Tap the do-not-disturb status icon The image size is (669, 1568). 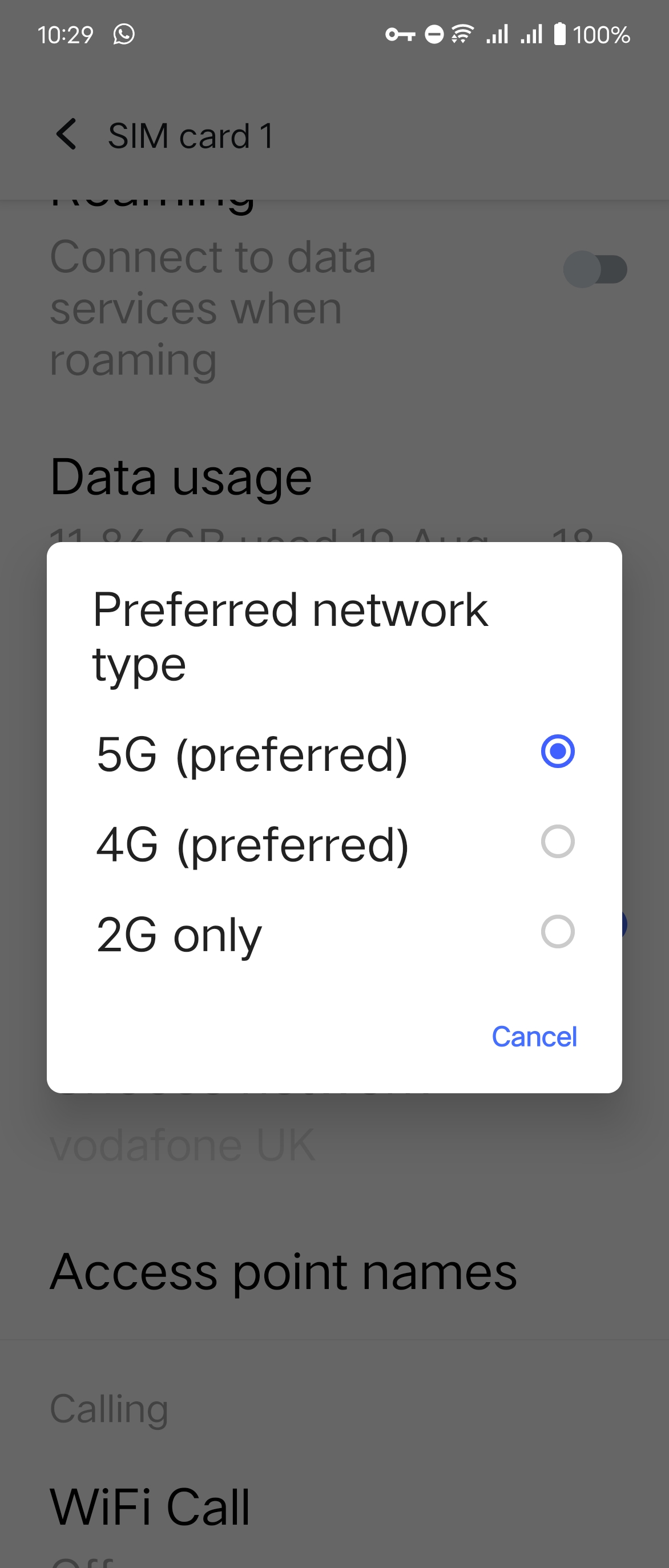434,34
